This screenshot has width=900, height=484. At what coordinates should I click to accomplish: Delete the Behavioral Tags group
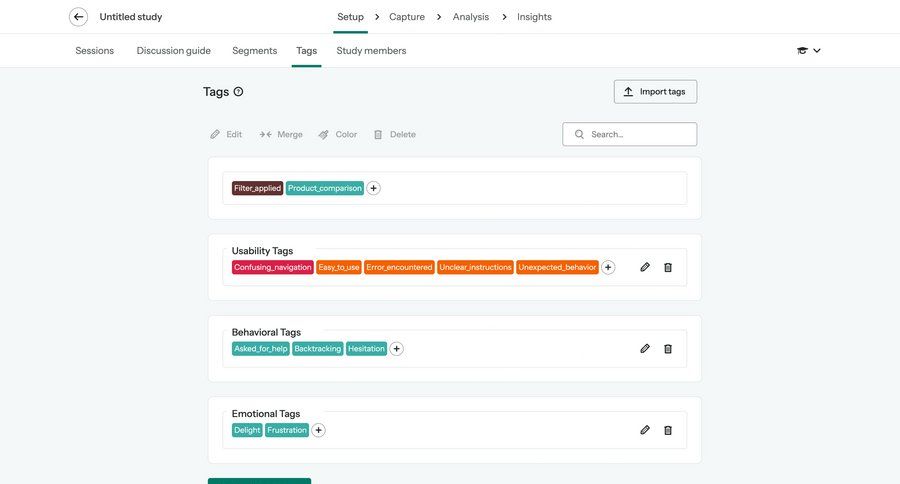(668, 349)
